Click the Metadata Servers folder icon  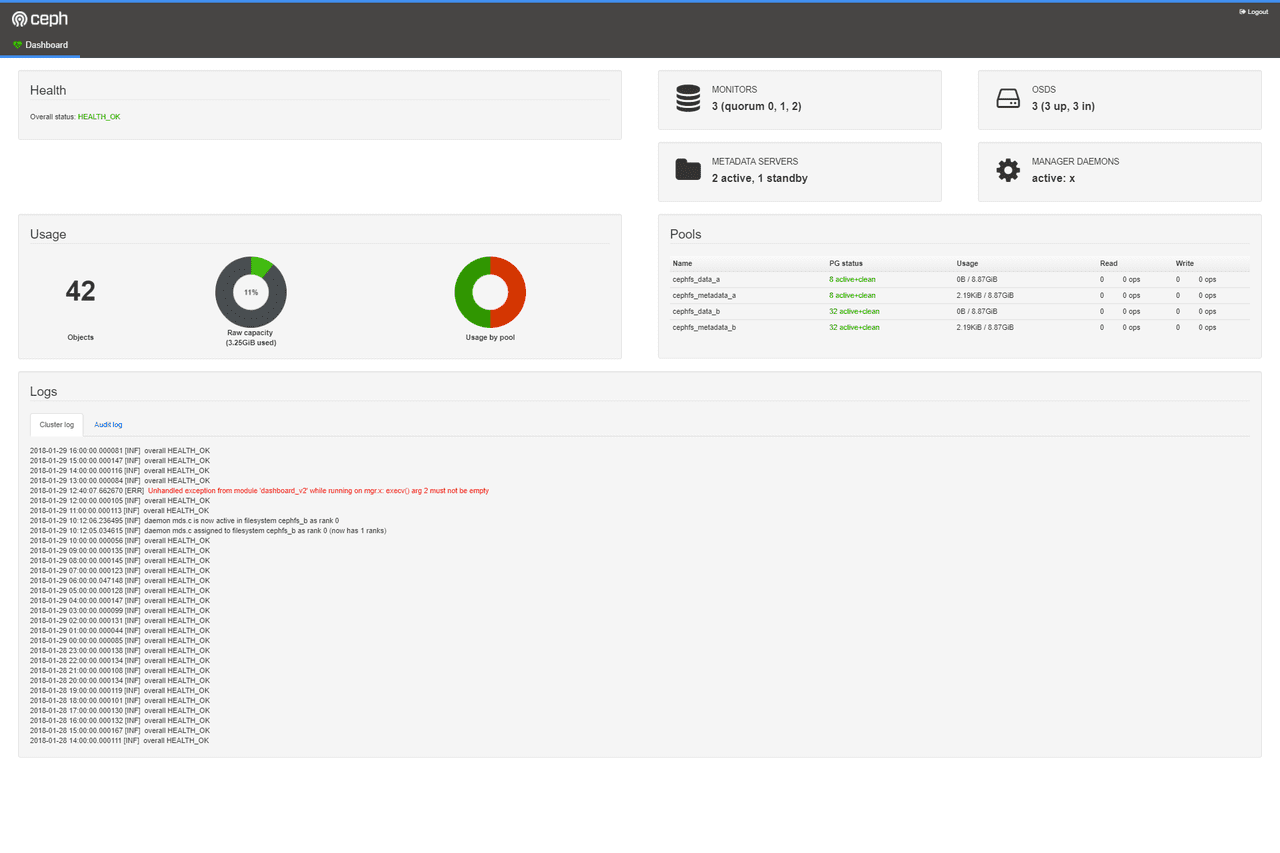click(688, 170)
